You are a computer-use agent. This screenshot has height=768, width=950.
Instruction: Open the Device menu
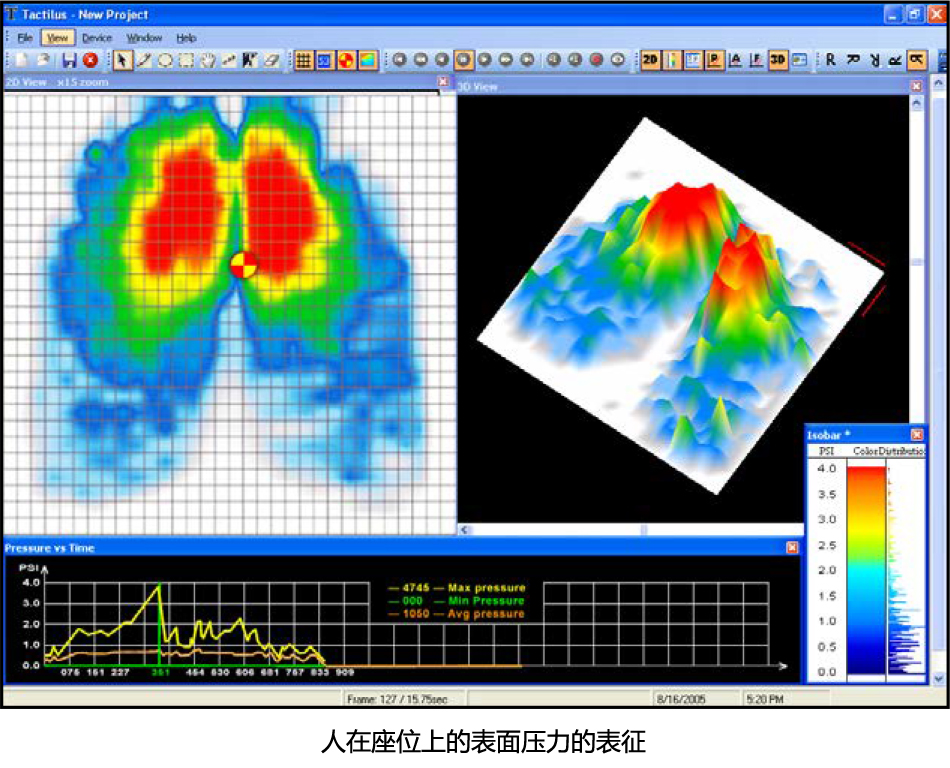click(97, 37)
